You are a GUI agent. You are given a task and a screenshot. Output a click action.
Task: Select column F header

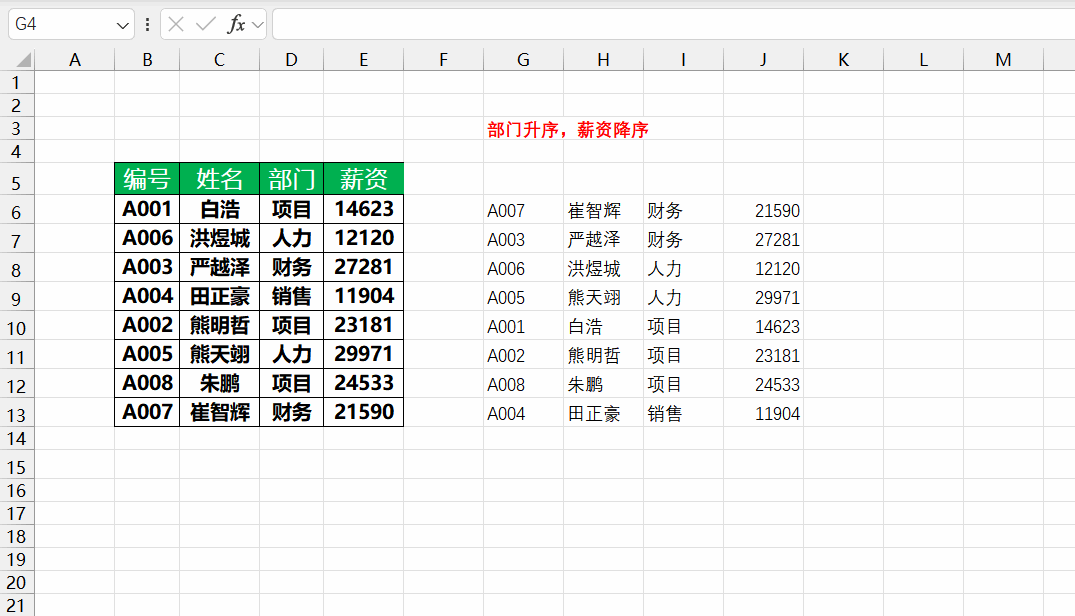444,60
